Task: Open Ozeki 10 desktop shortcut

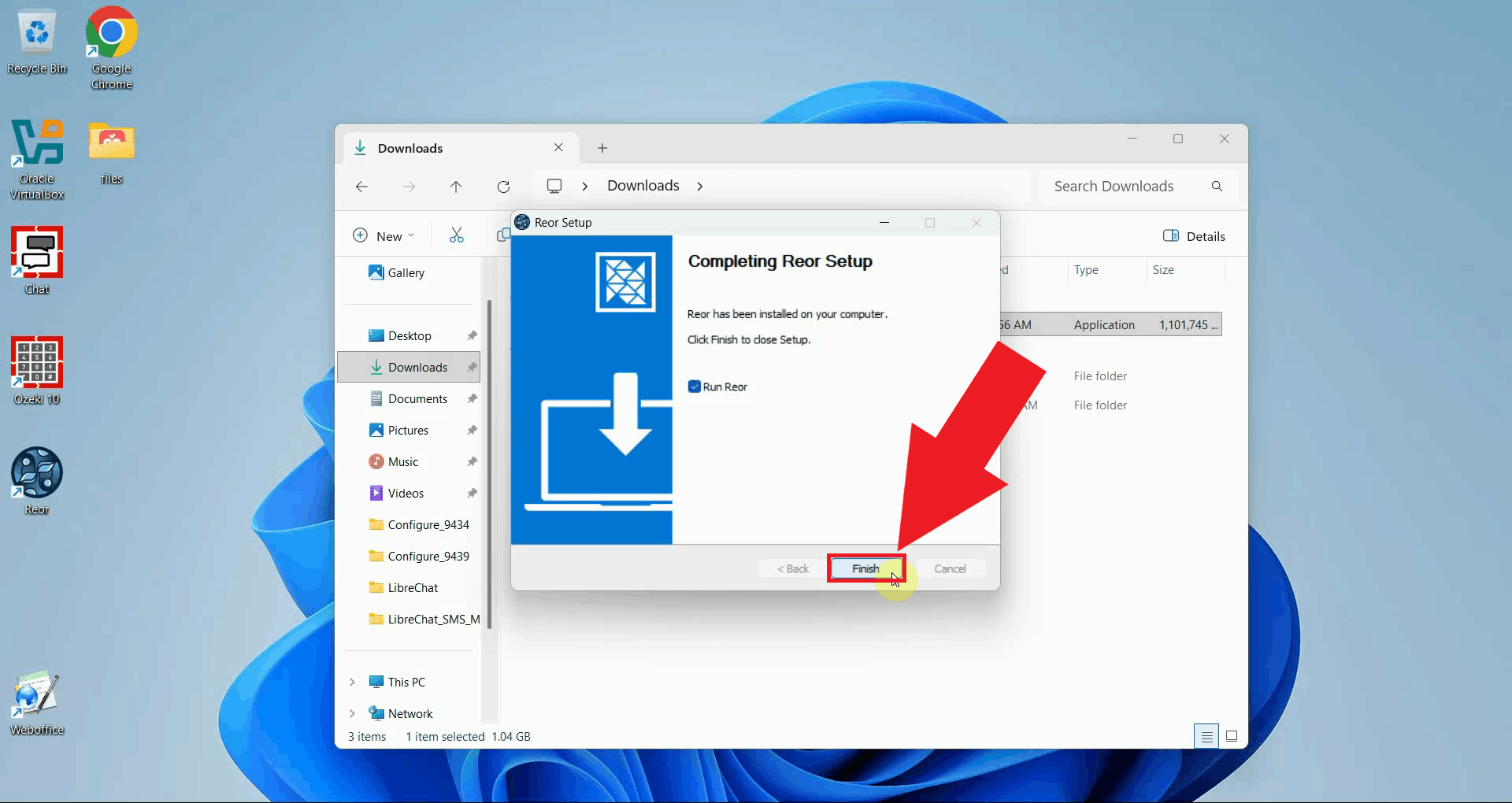Action: click(37, 370)
